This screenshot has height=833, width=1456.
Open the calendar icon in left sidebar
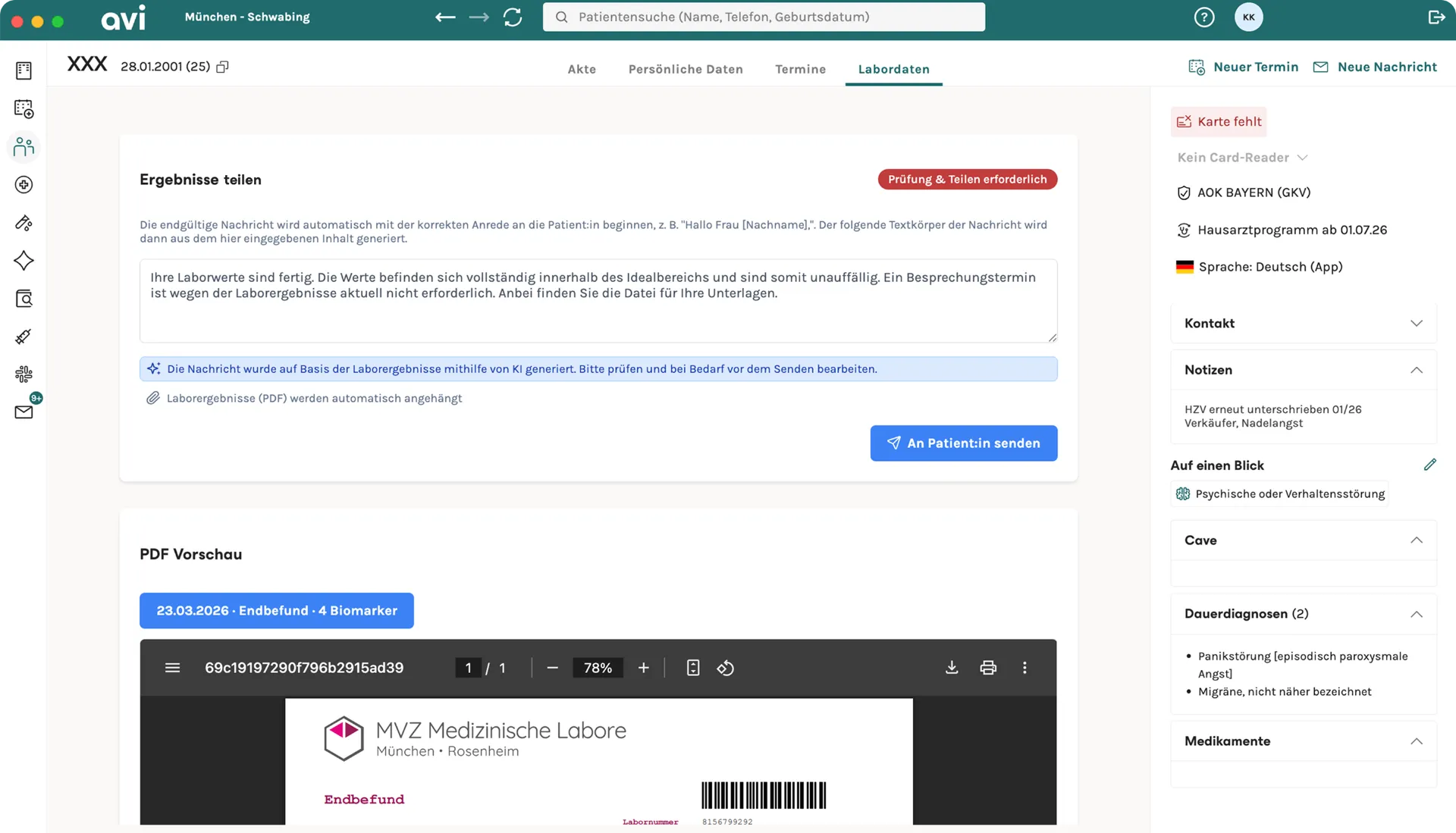point(24,108)
